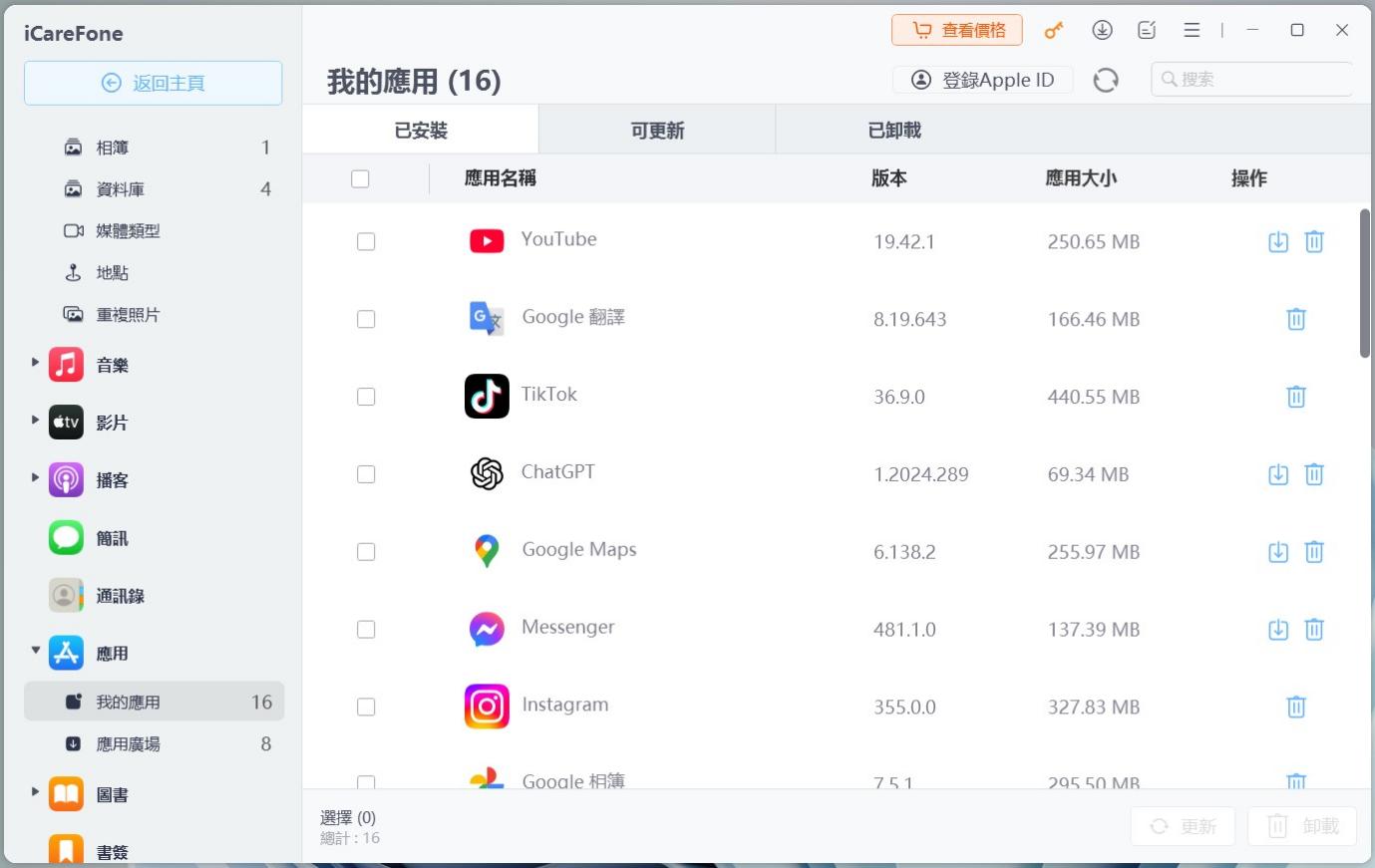The image size is (1375, 868).
Task: Open the 播客 podcasts icon
Action: point(66,480)
